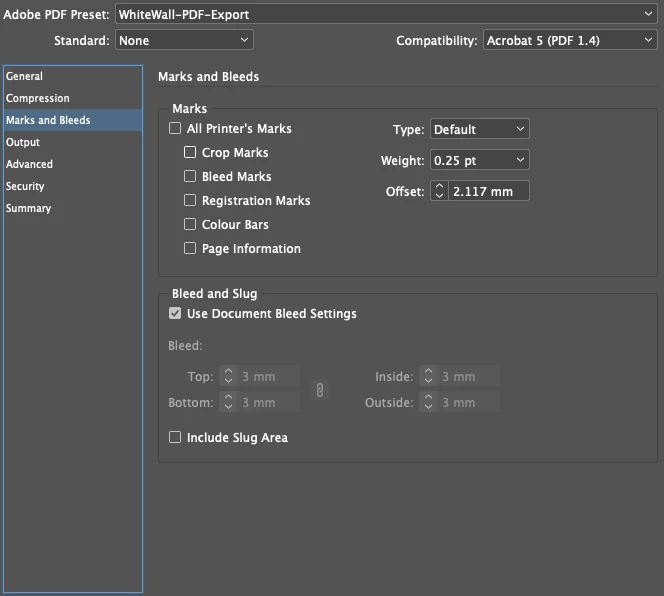Click the Outside bleed stepper arrows
This screenshot has height=596, width=664.
tap(428, 402)
